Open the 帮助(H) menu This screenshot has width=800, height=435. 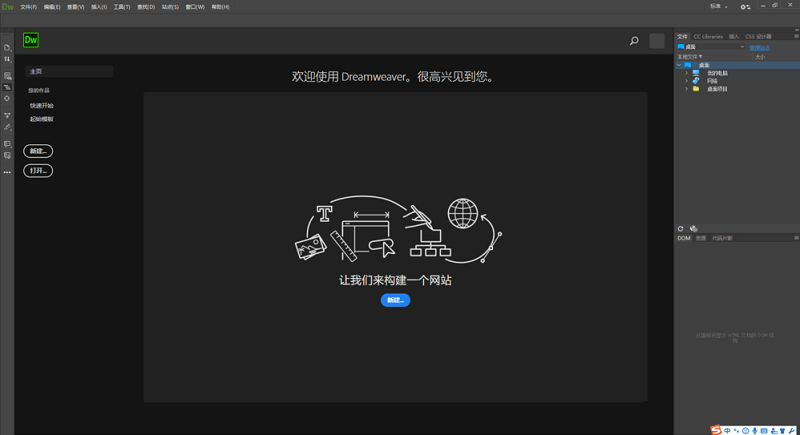tap(220, 7)
